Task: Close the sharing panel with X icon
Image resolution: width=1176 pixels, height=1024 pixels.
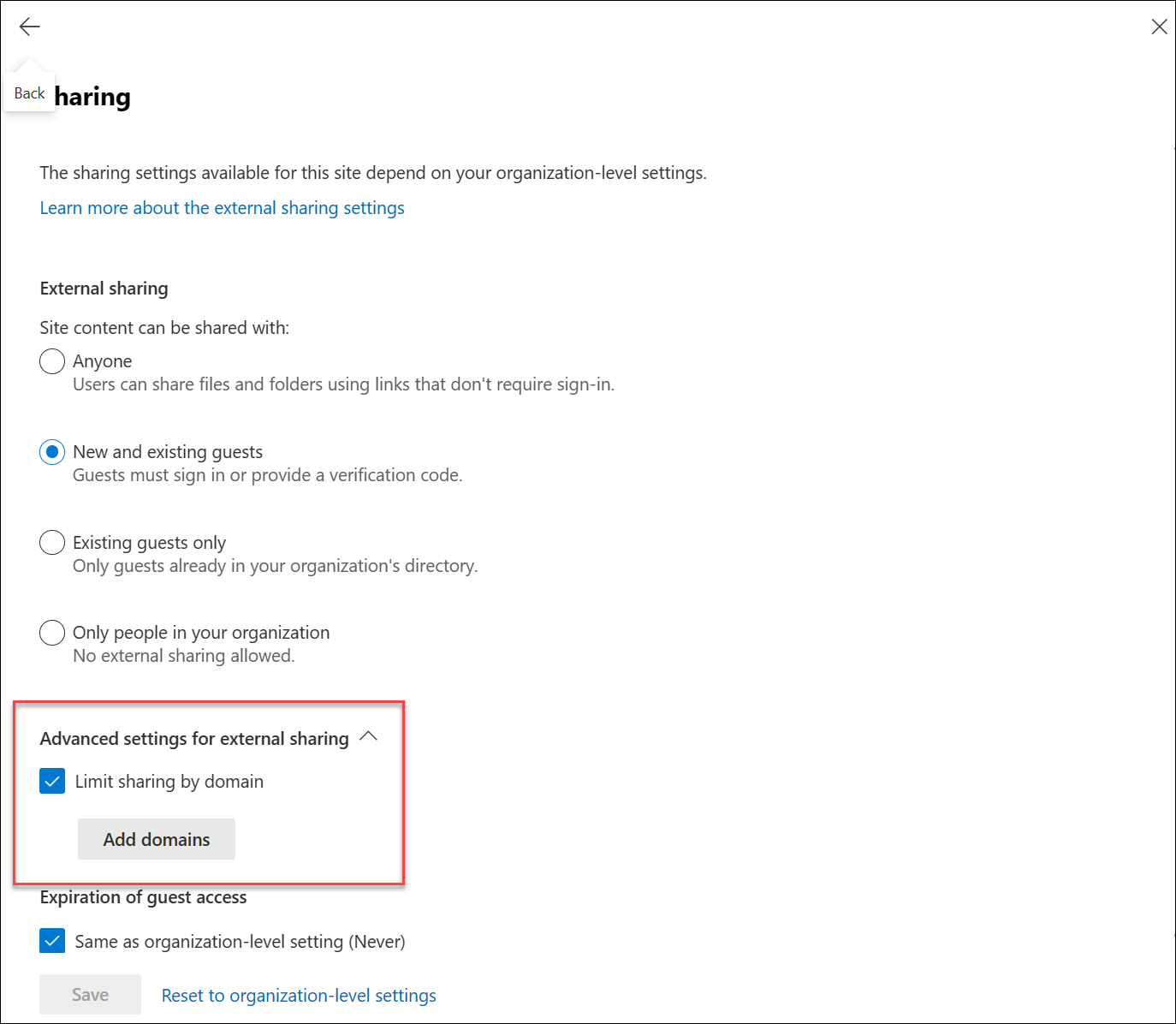Action: 1159,27
